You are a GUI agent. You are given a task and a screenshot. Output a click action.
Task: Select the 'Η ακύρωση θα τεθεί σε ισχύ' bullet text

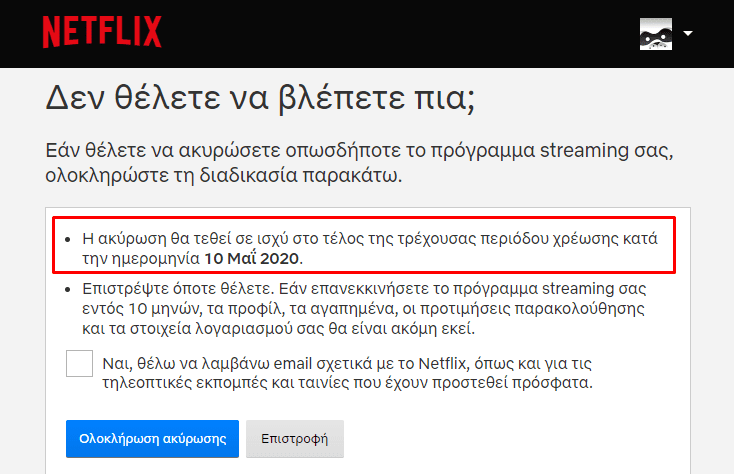click(370, 248)
